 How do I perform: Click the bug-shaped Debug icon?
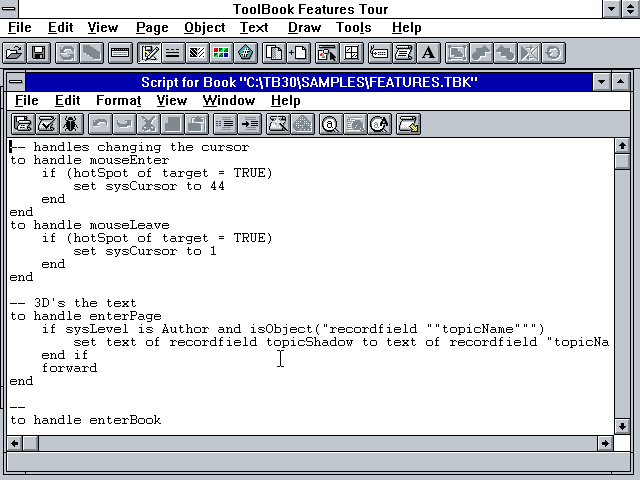(71, 124)
